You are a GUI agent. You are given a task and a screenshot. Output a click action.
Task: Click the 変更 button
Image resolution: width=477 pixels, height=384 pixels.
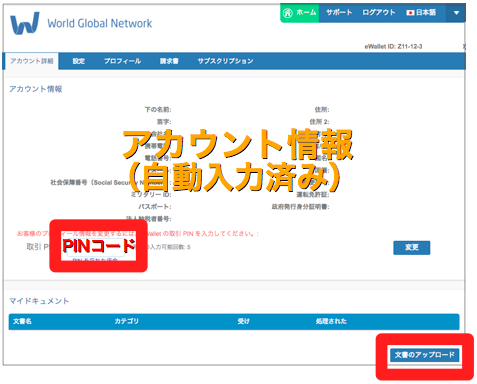[412, 247]
